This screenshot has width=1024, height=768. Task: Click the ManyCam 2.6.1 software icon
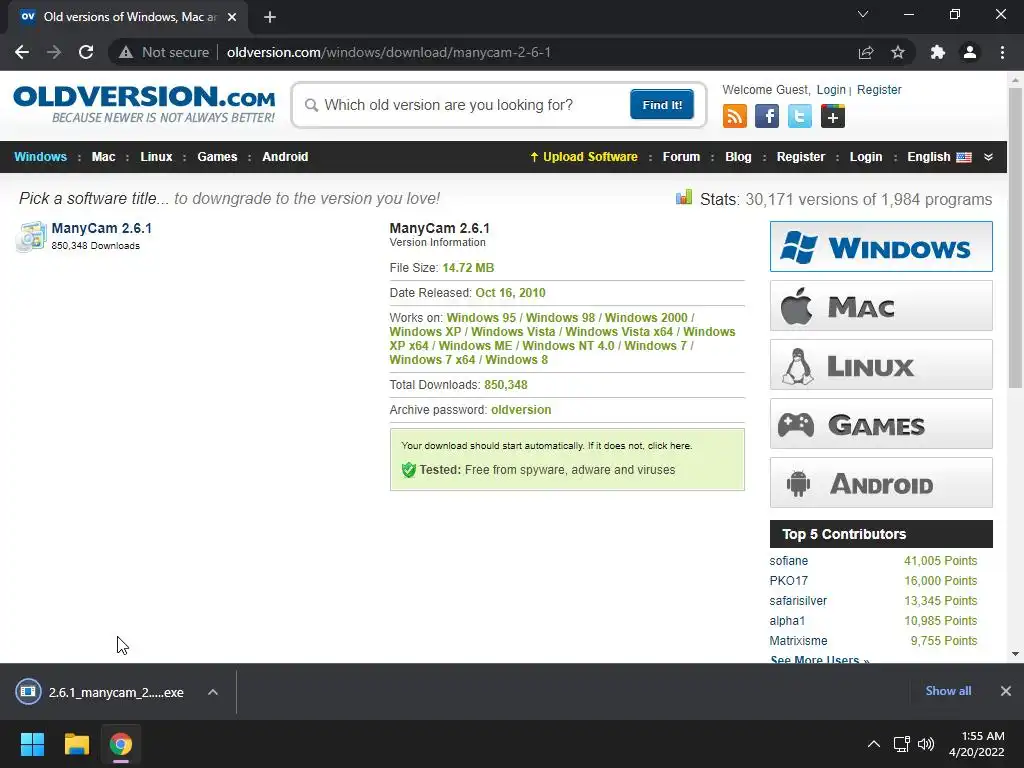click(x=31, y=236)
